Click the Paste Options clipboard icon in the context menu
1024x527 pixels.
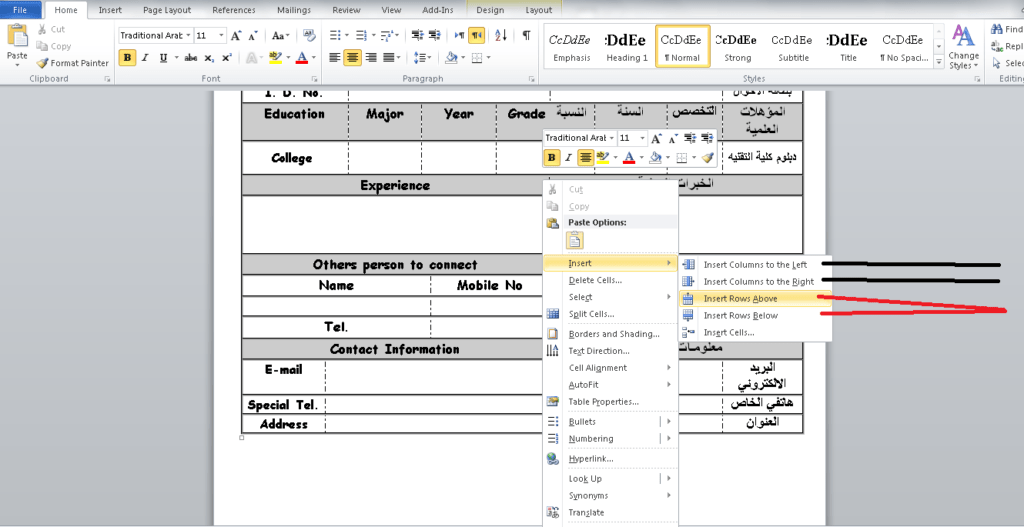click(x=574, y=240)
